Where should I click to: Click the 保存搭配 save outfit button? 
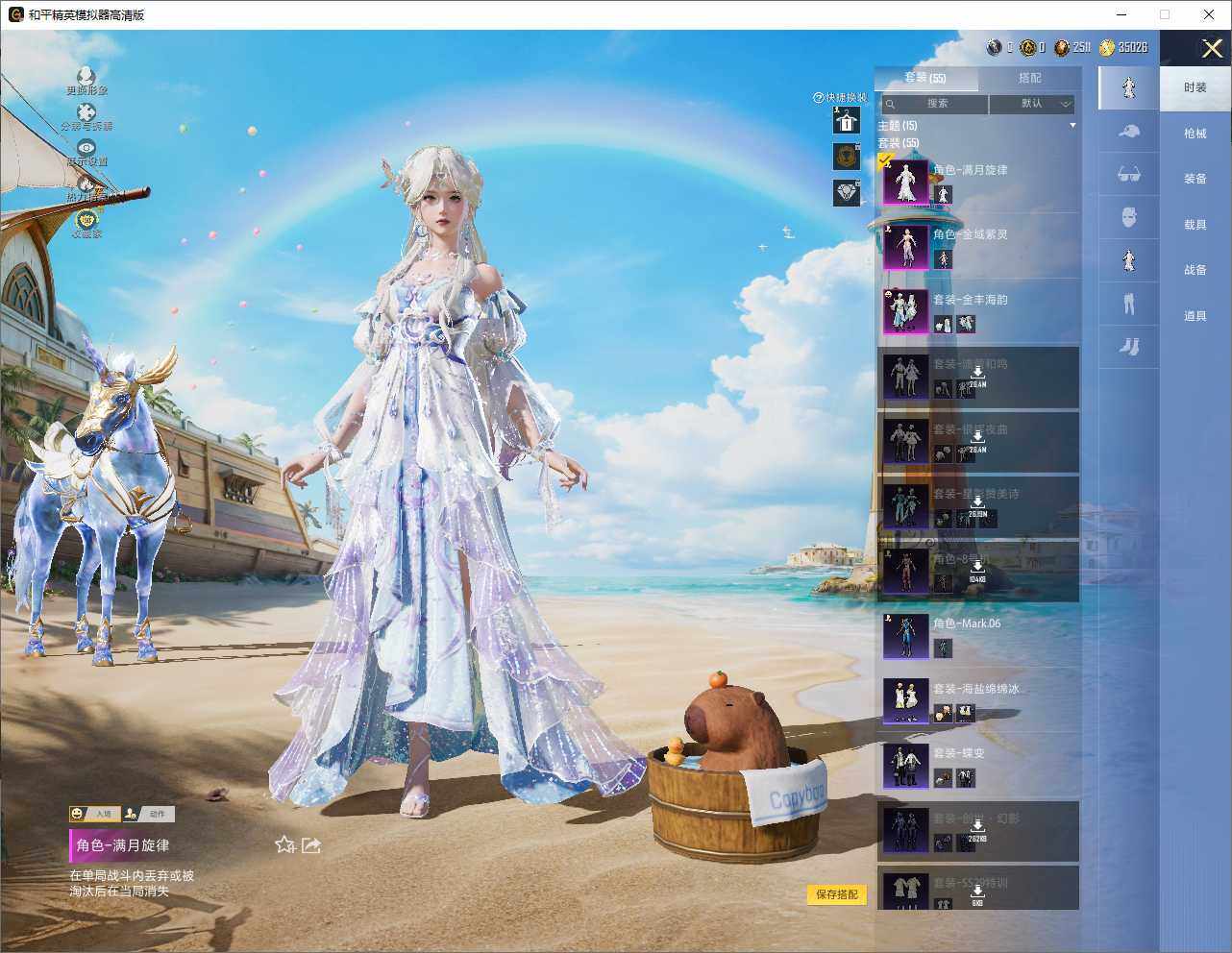coord(837,894)
